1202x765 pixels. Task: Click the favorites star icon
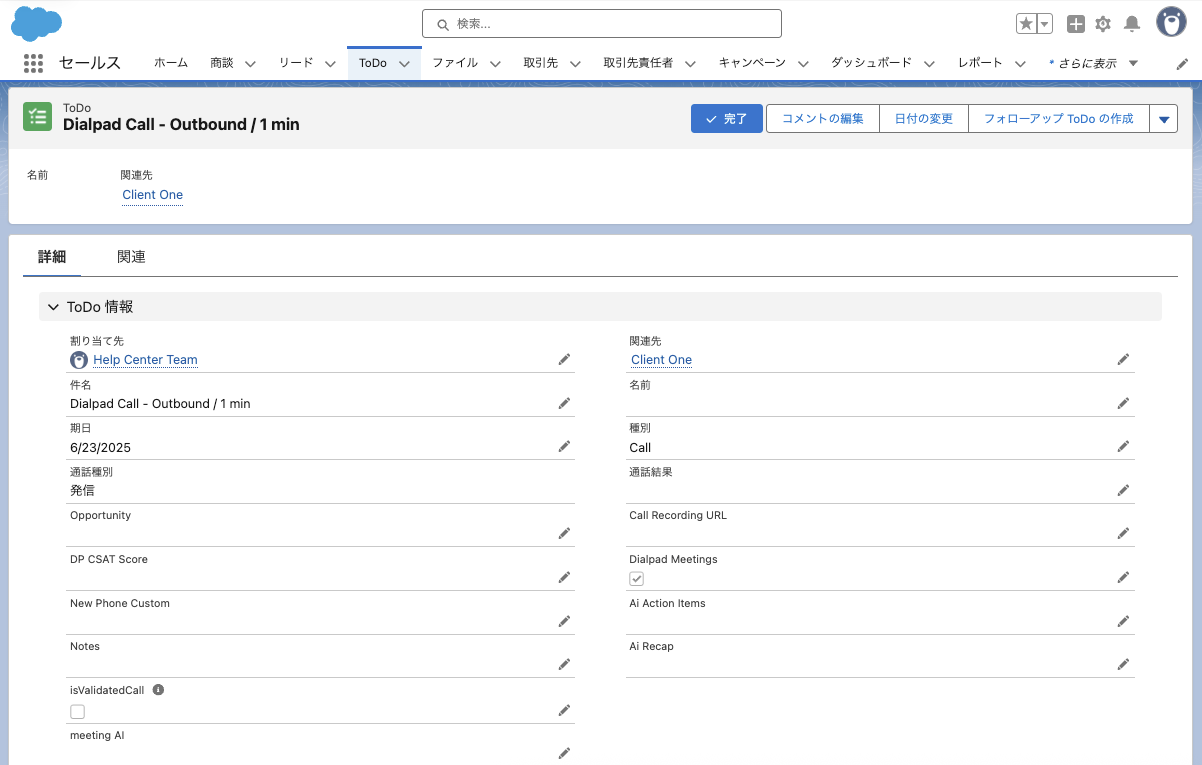click(x=1026, y=24)
